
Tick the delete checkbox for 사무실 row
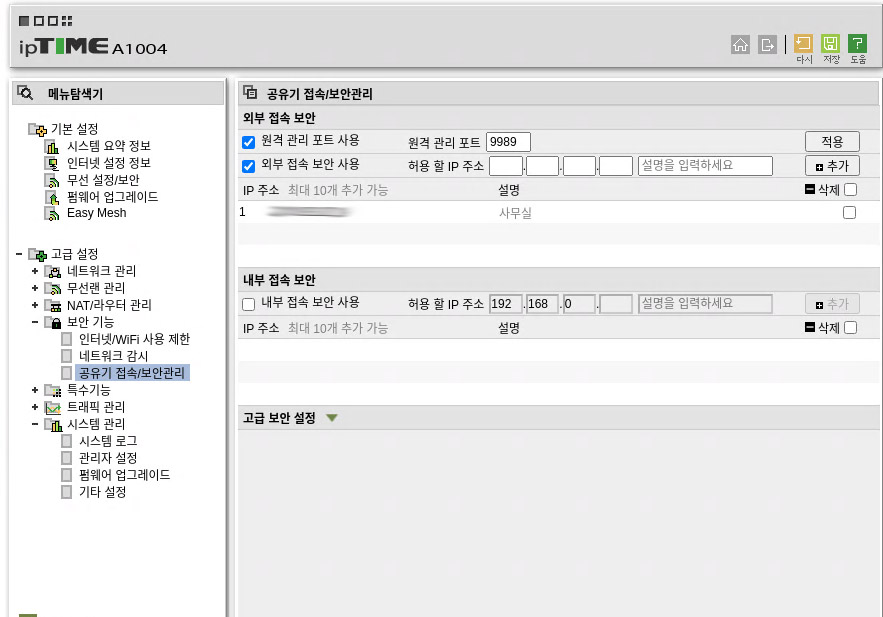pyautogui.click(x=849, y=213)
